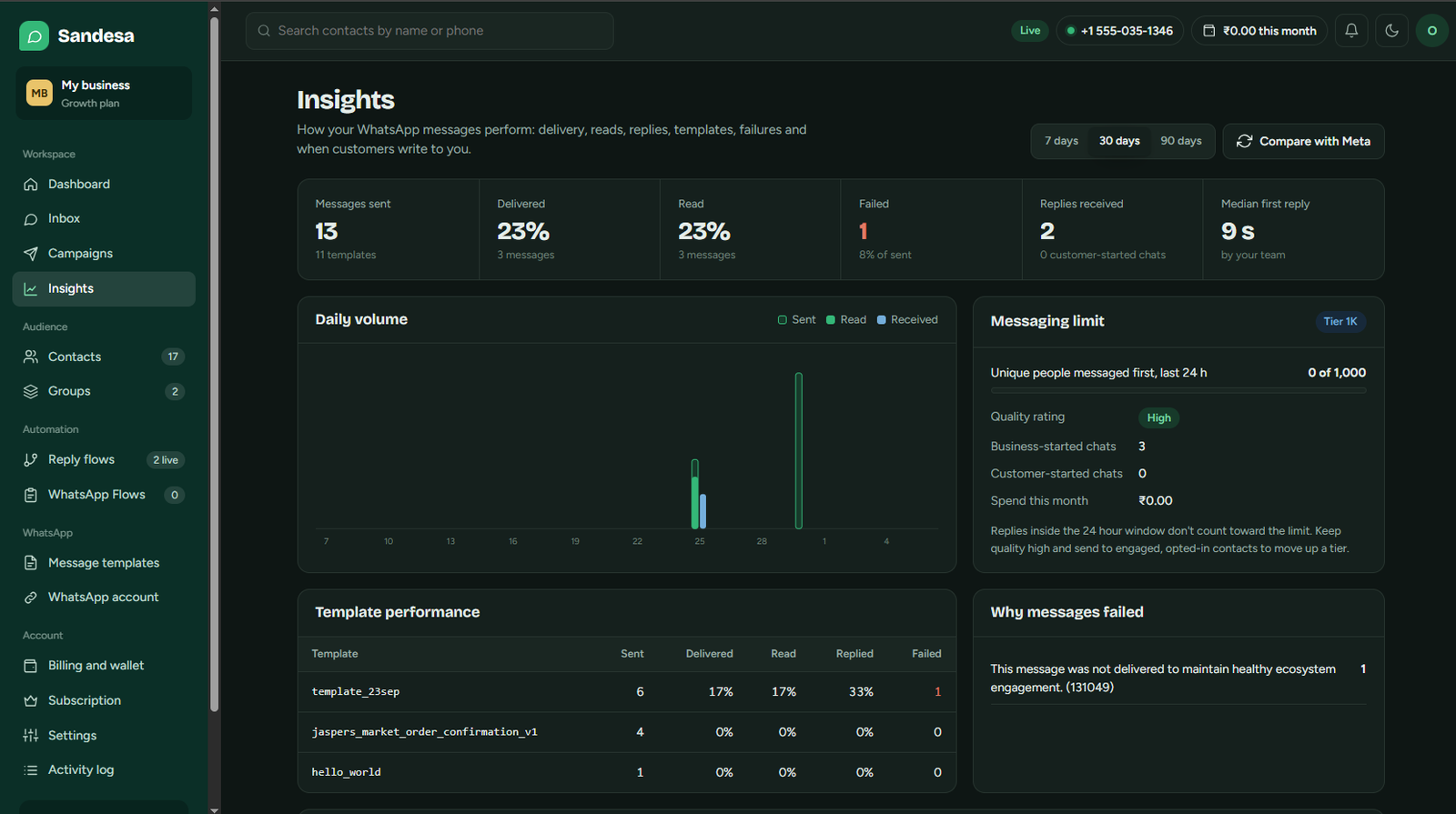Open WhatsApp account page
This screenshot has width=1456, height=814.
click(x=104, y=598)
